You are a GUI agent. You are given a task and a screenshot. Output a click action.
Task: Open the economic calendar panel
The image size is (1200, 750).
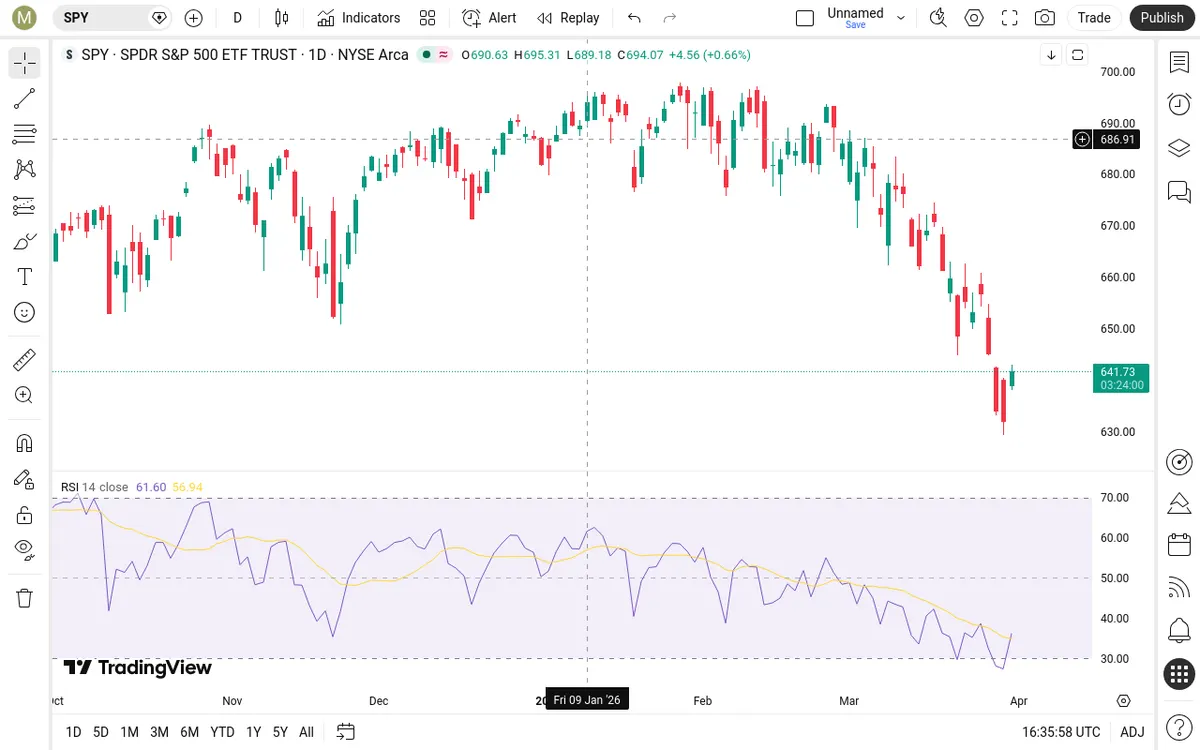point(1179,545)
